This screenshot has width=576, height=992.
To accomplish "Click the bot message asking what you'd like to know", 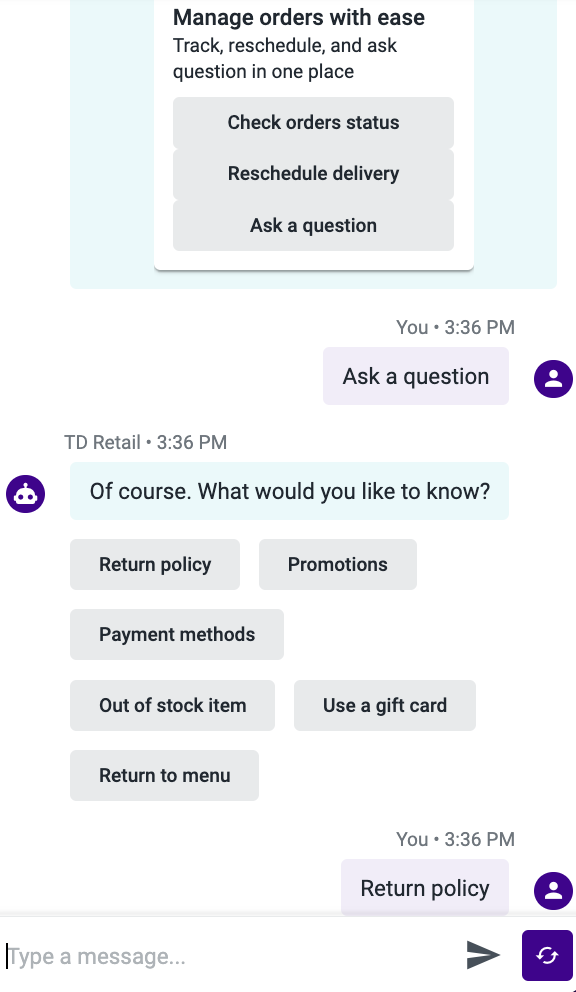I will (x=289, y=491).
